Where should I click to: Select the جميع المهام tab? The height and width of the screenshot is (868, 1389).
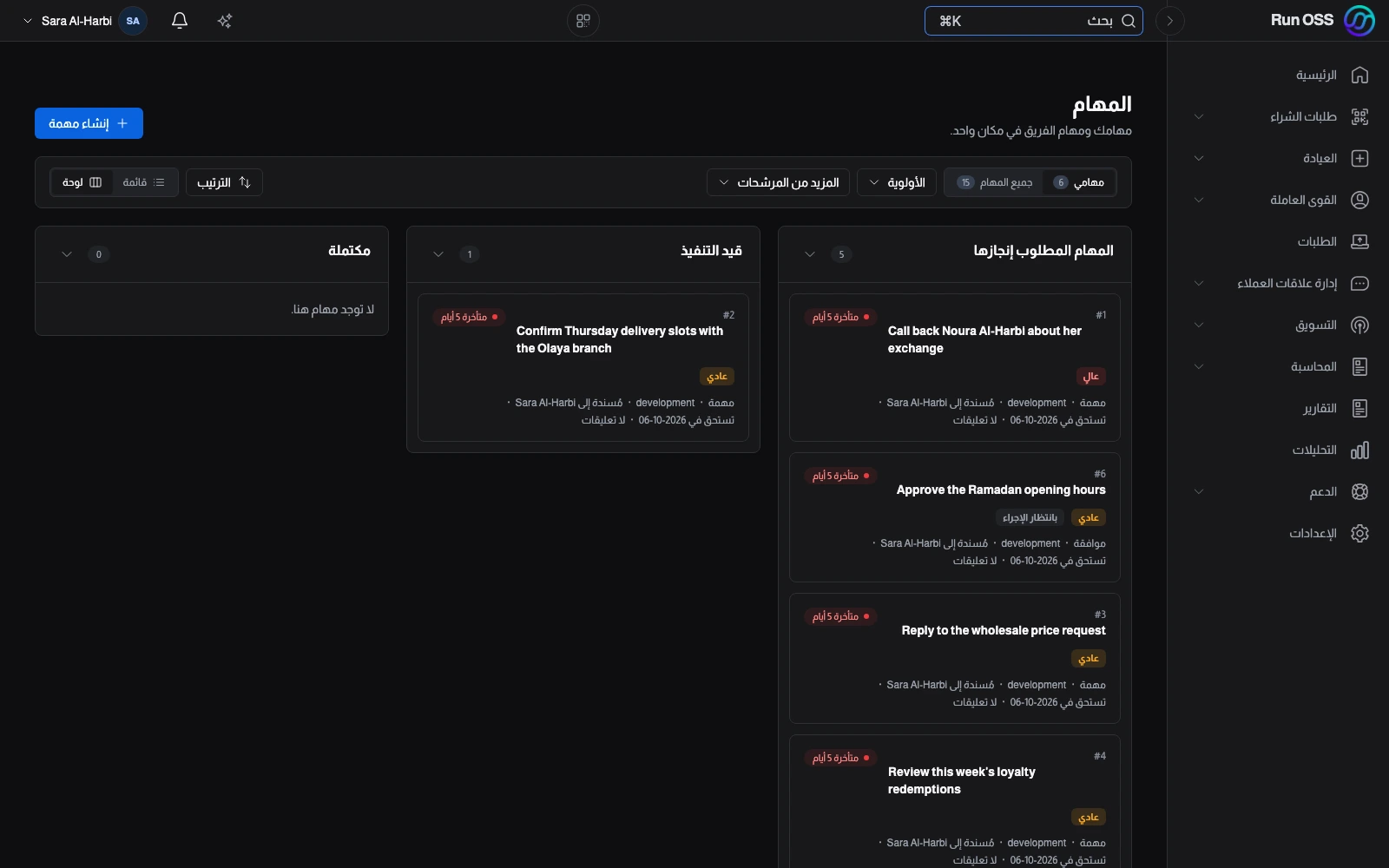[995, 182]
